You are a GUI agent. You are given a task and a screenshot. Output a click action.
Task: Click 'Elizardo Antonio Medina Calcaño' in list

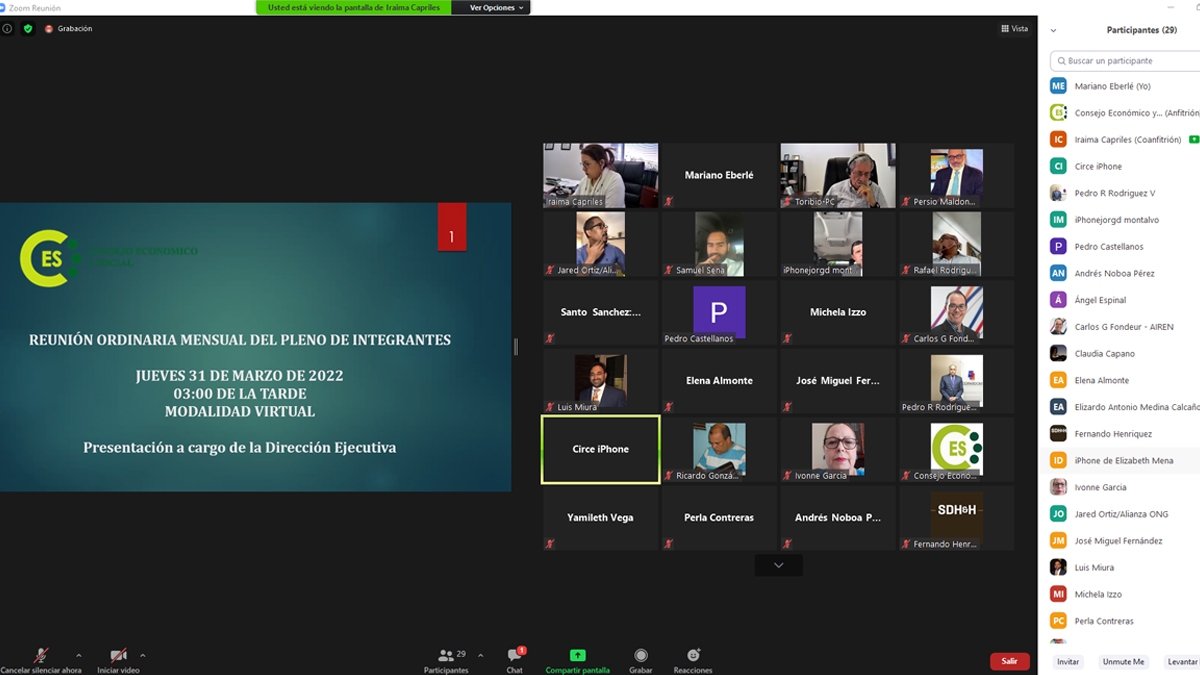1136,407
